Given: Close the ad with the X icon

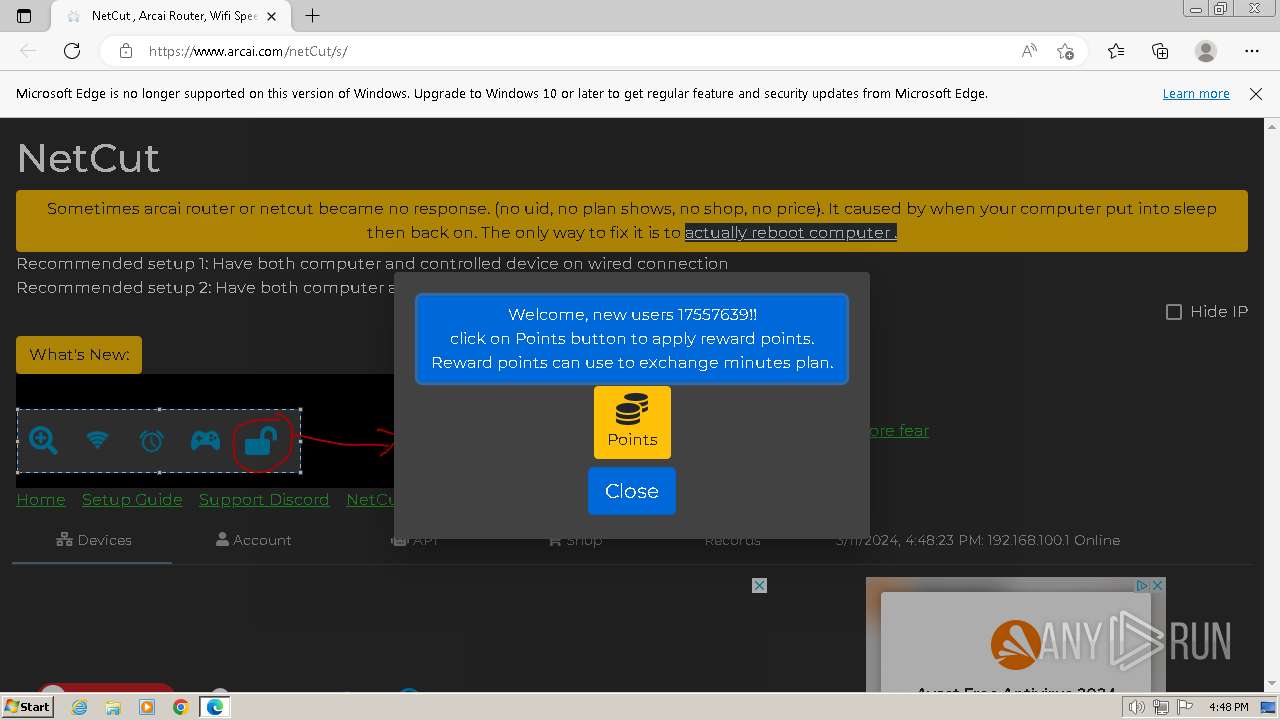Looking at the screenshot, I should pos(759,585).
